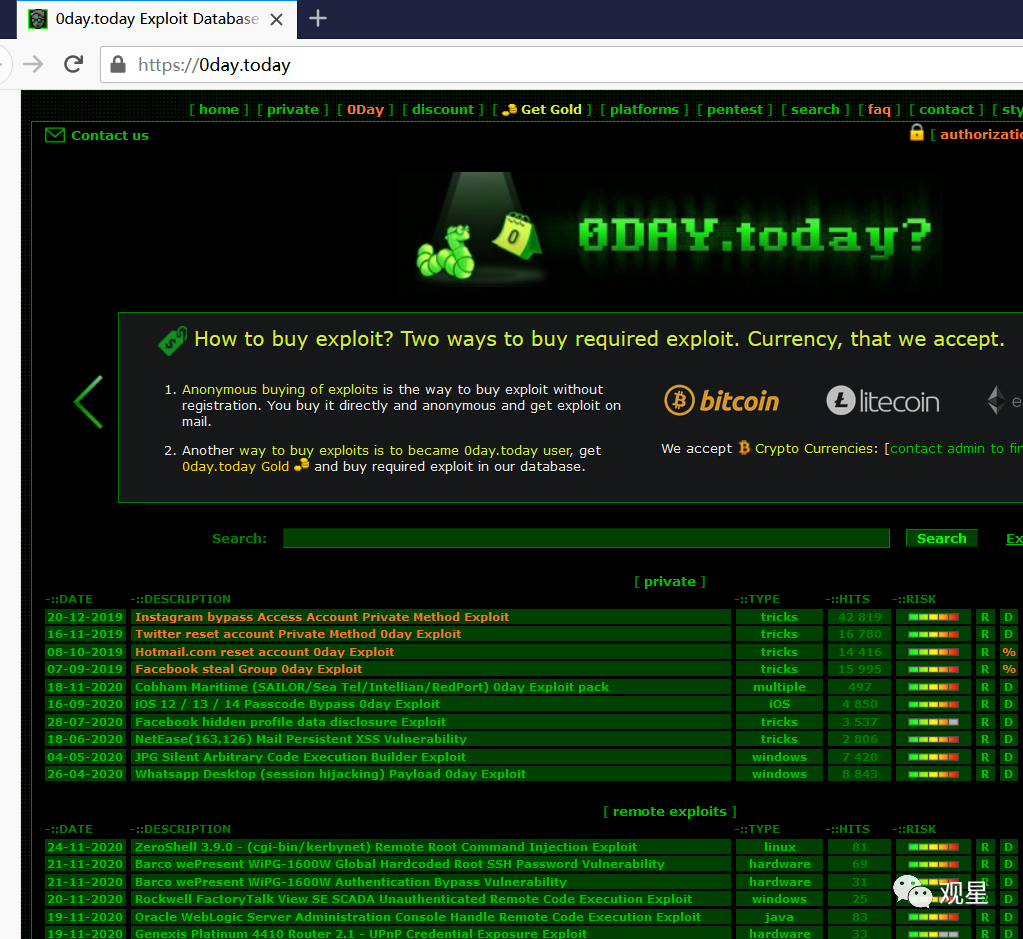Viewport: 1023px width, 939px height.
Task: Click the padlock site security icon
Action: point(118,64)
